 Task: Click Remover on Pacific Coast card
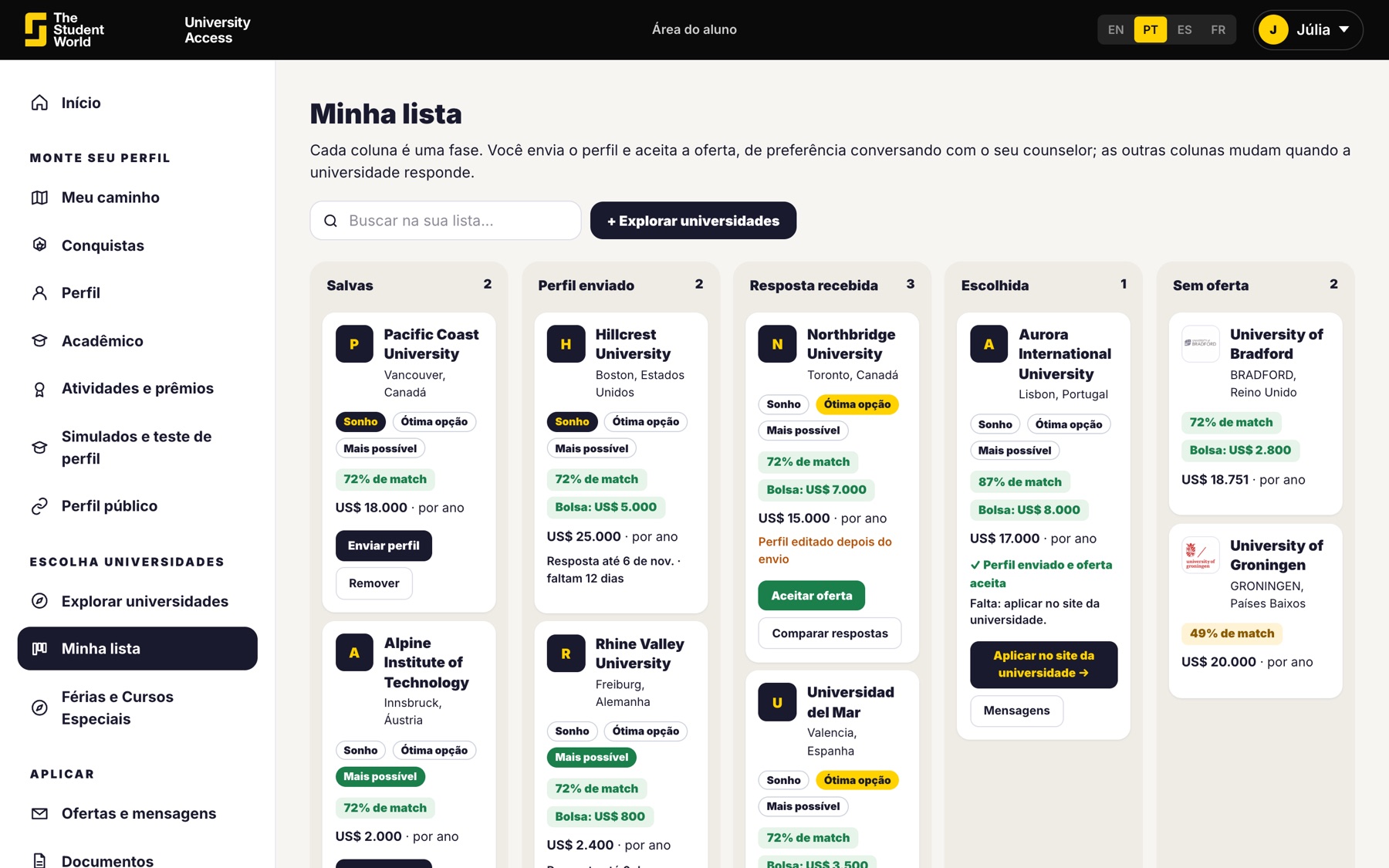374,583
